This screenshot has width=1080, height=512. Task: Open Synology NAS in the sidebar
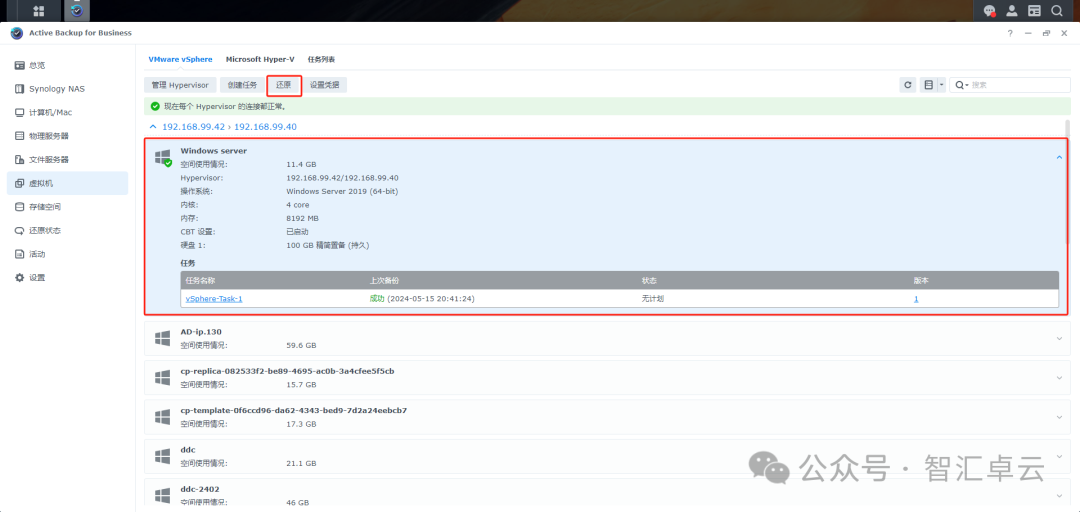point(67,89)
